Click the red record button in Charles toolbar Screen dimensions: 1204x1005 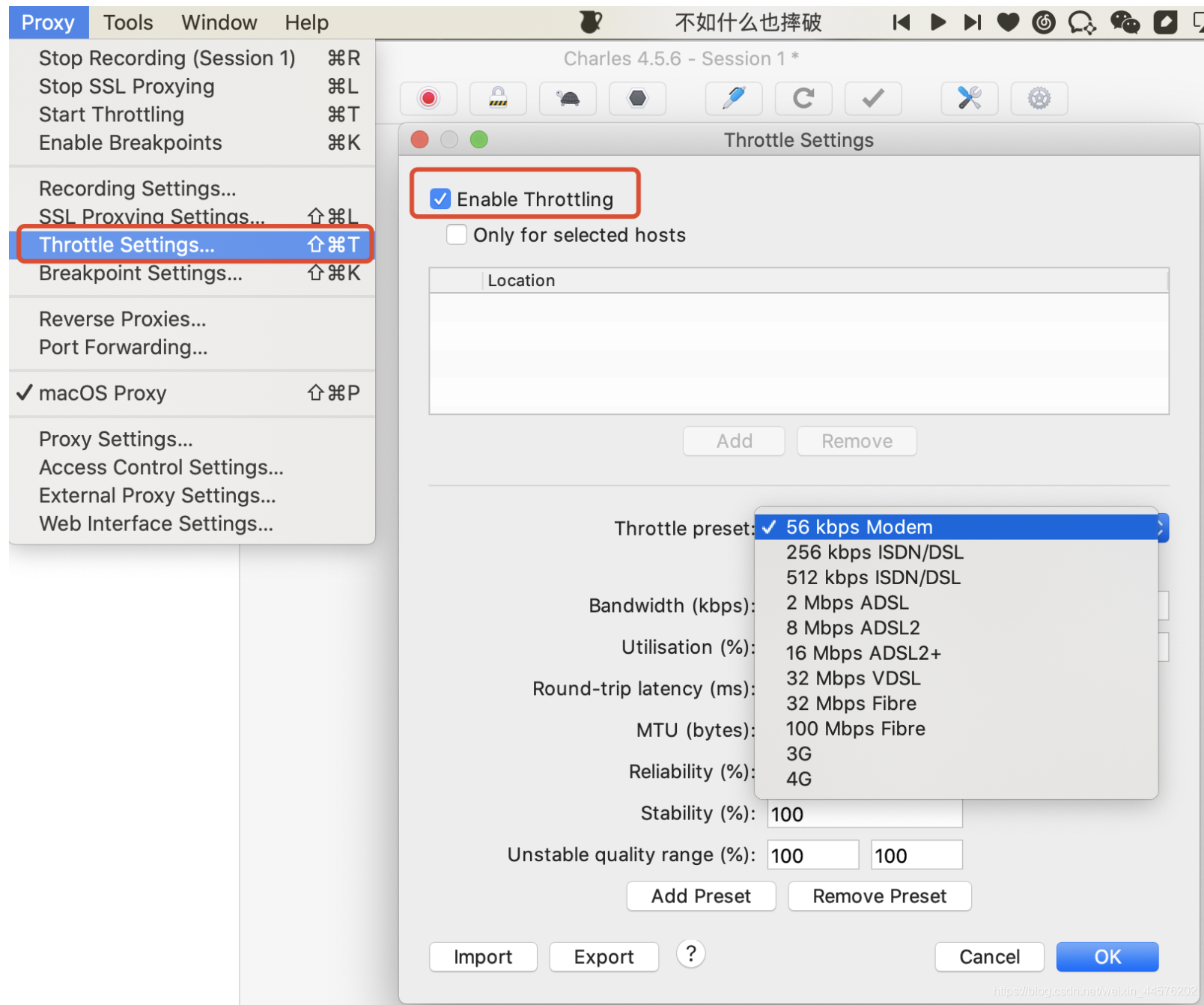(428, 98)
